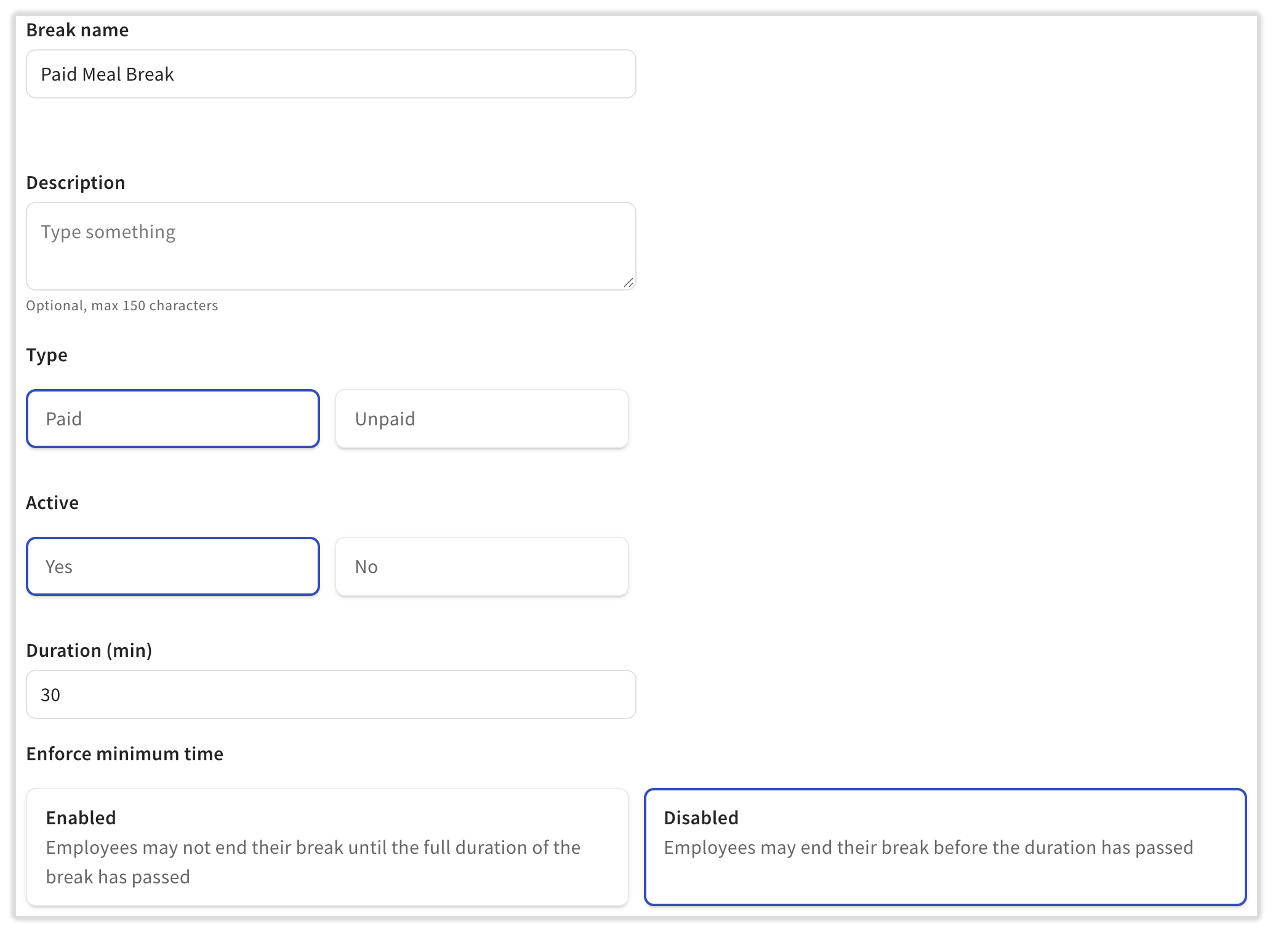Click 'Employees may end their break' text
The width and height of the screenshot is (1272, 932).
pos(928,848)
